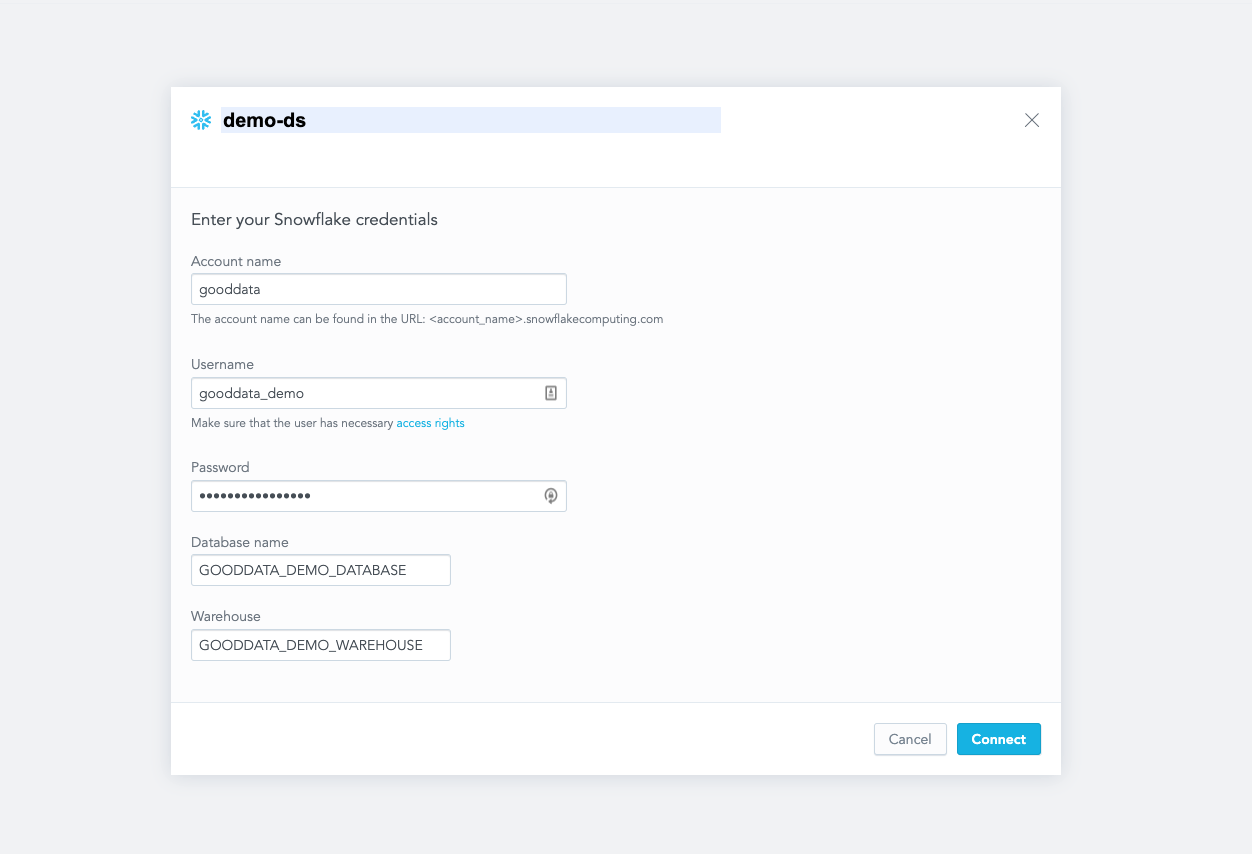Close the dialog with the X icon

pos(1032,120)
